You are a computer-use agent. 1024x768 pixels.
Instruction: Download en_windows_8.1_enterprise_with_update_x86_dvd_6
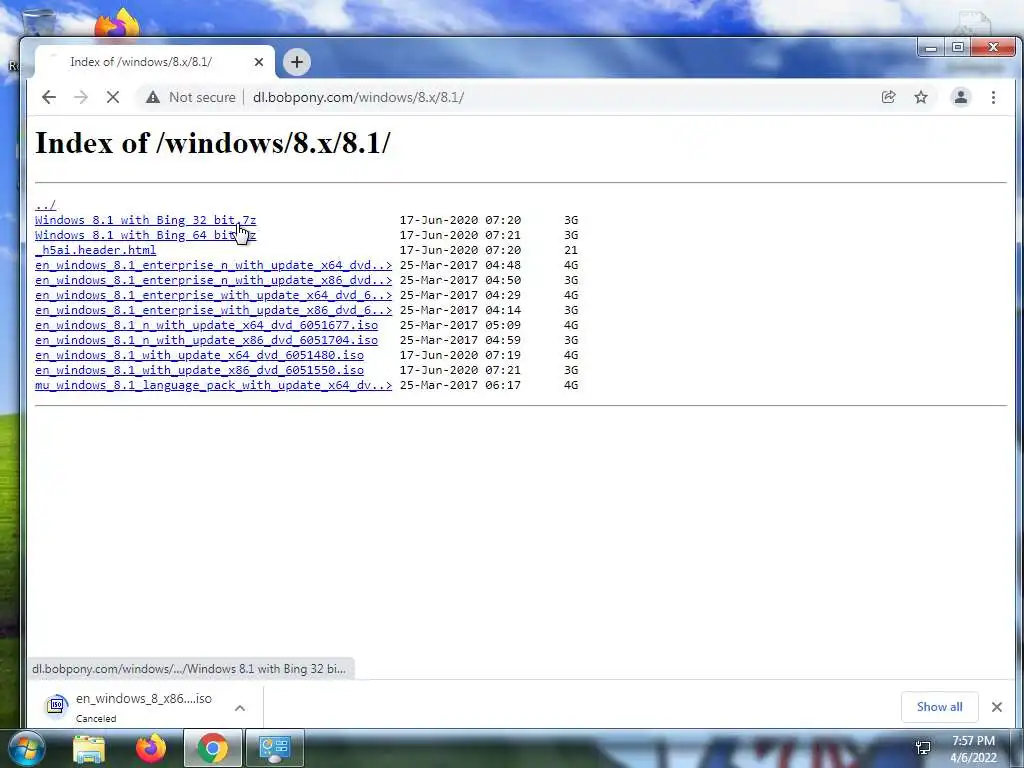[x=214, y=310]
